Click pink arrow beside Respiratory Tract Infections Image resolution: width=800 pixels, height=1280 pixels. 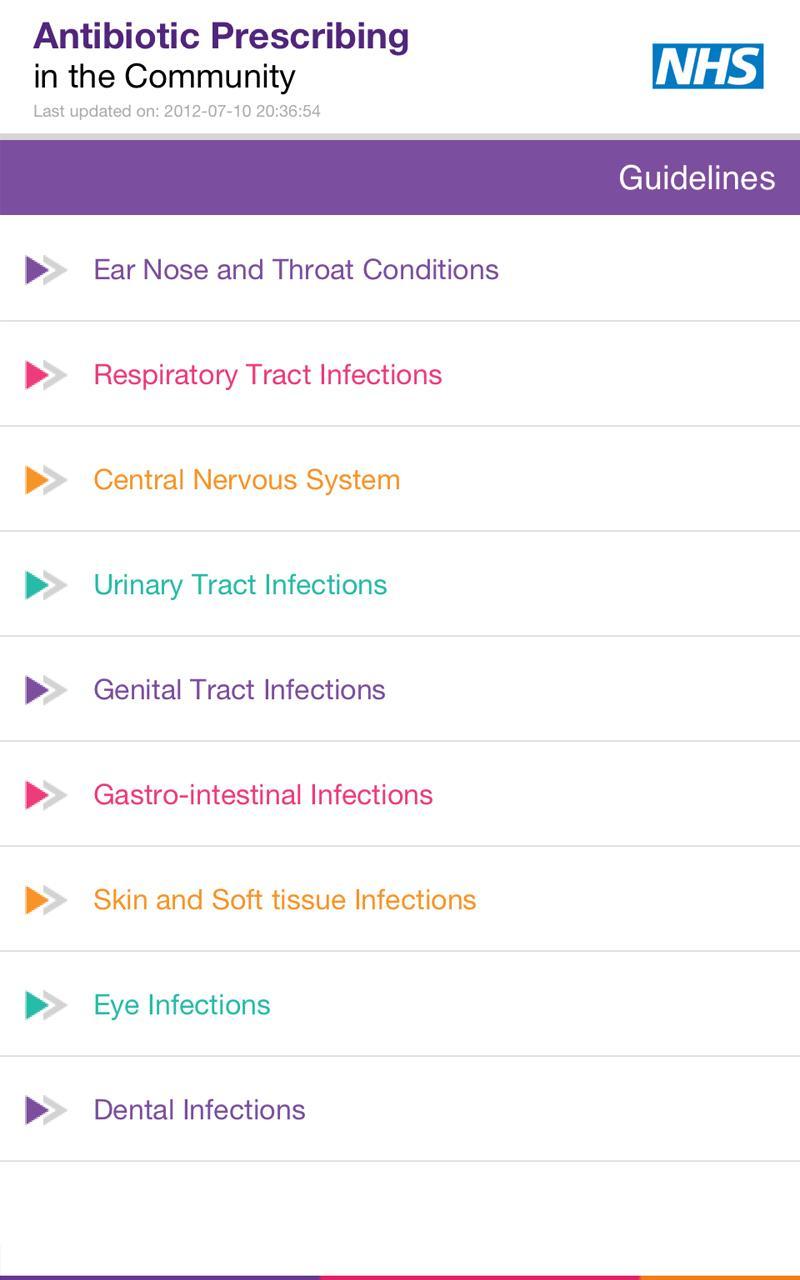pyautogui.click(x=45, y=375)
